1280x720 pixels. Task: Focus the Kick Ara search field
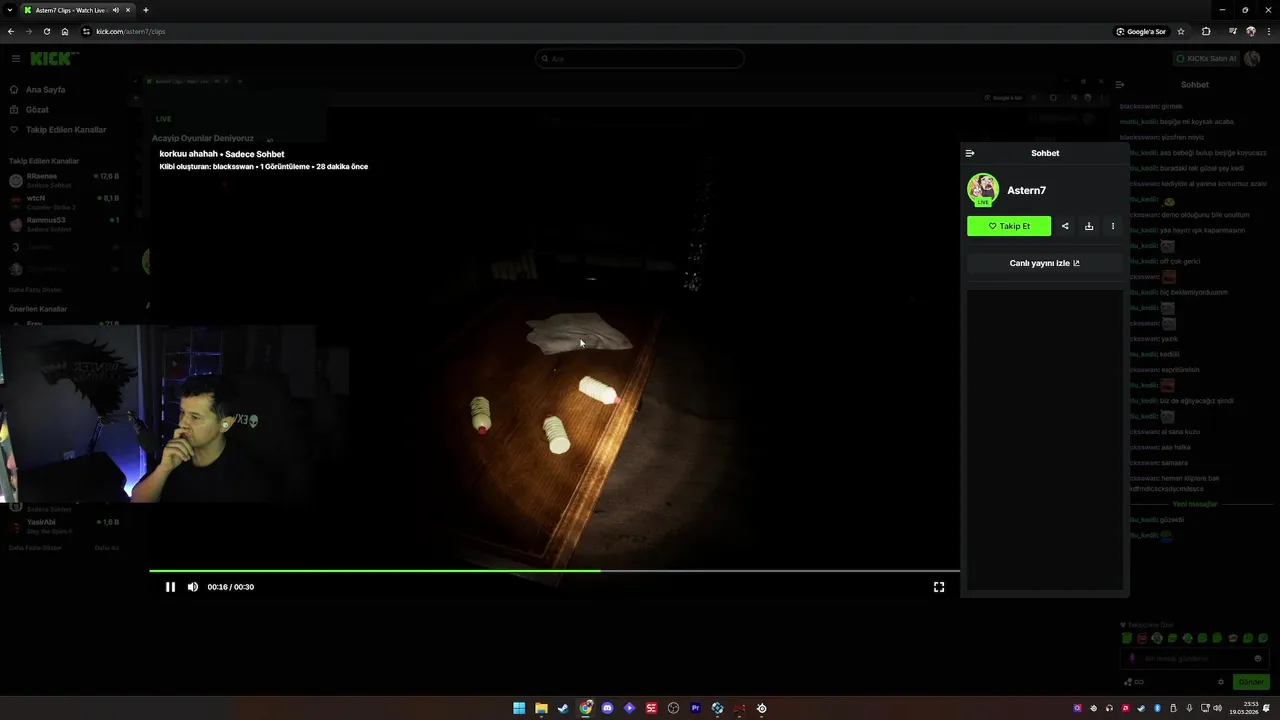tap(640, 59)
